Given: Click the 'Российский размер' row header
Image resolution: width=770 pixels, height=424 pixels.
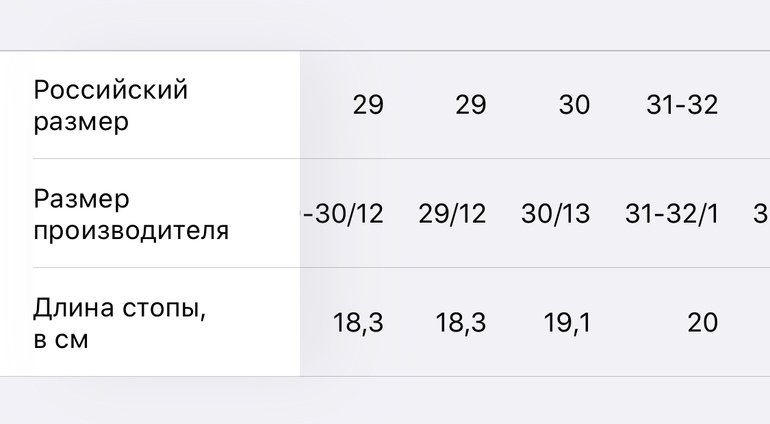Looking at the screenshot, I should (110, 105).
